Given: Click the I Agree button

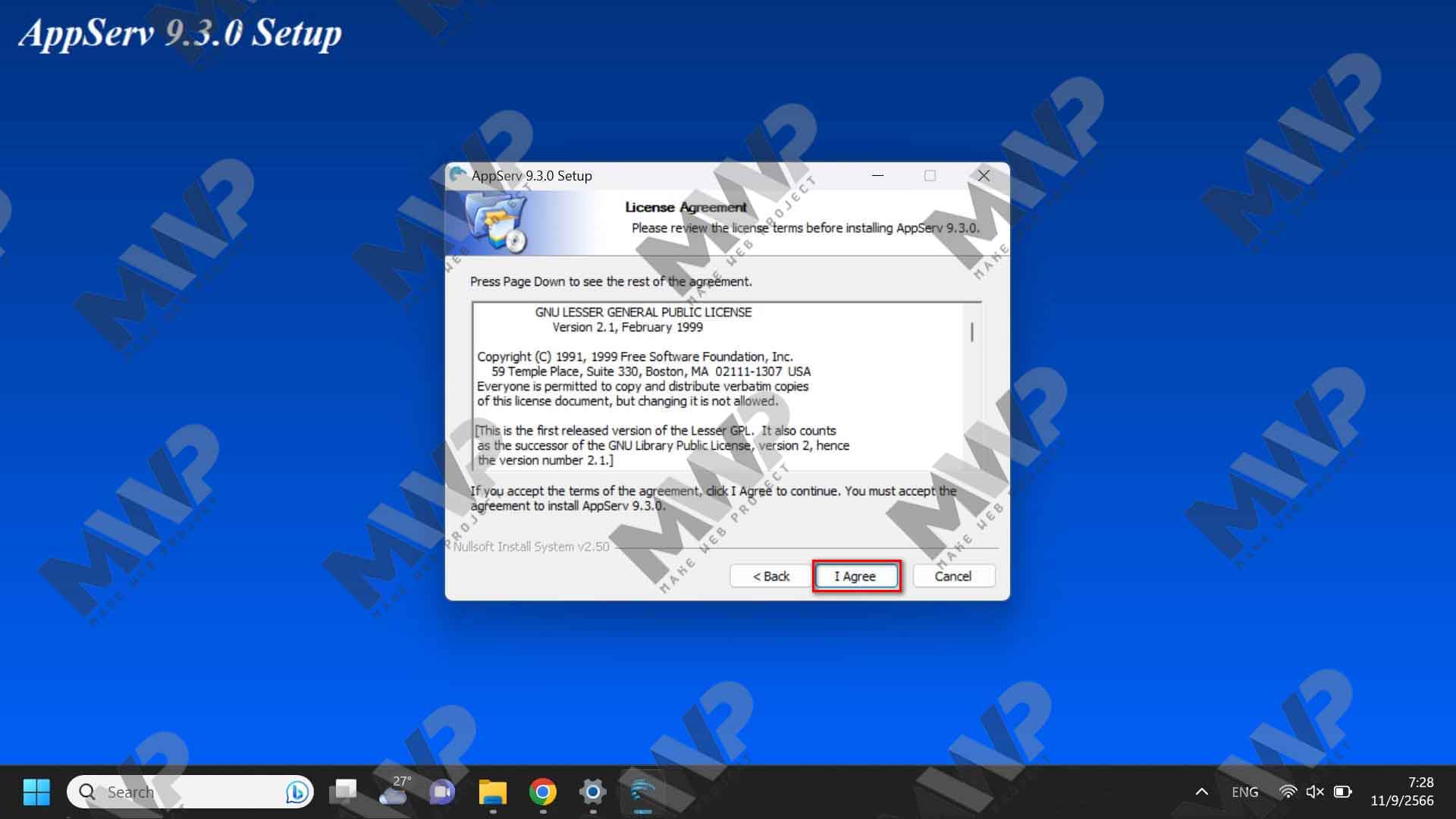Looking at the screenshot, I should click(855, 576).
